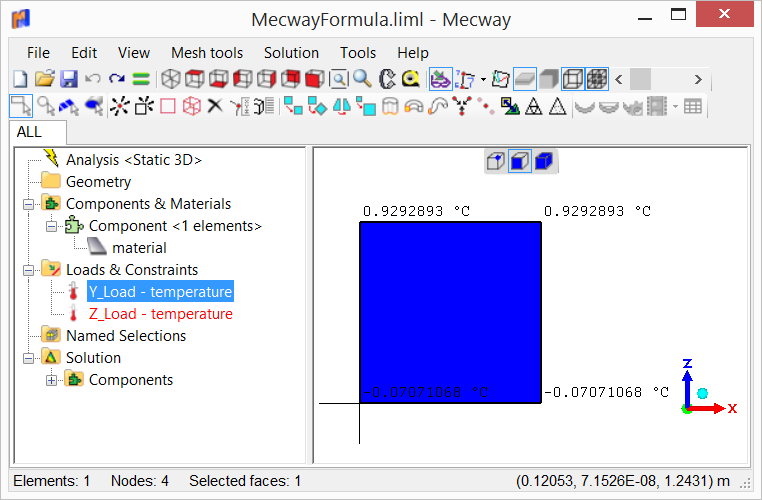Click the refine triangle mesh icon
Viewport: 762px width, 500px height.
click(534, 106)
